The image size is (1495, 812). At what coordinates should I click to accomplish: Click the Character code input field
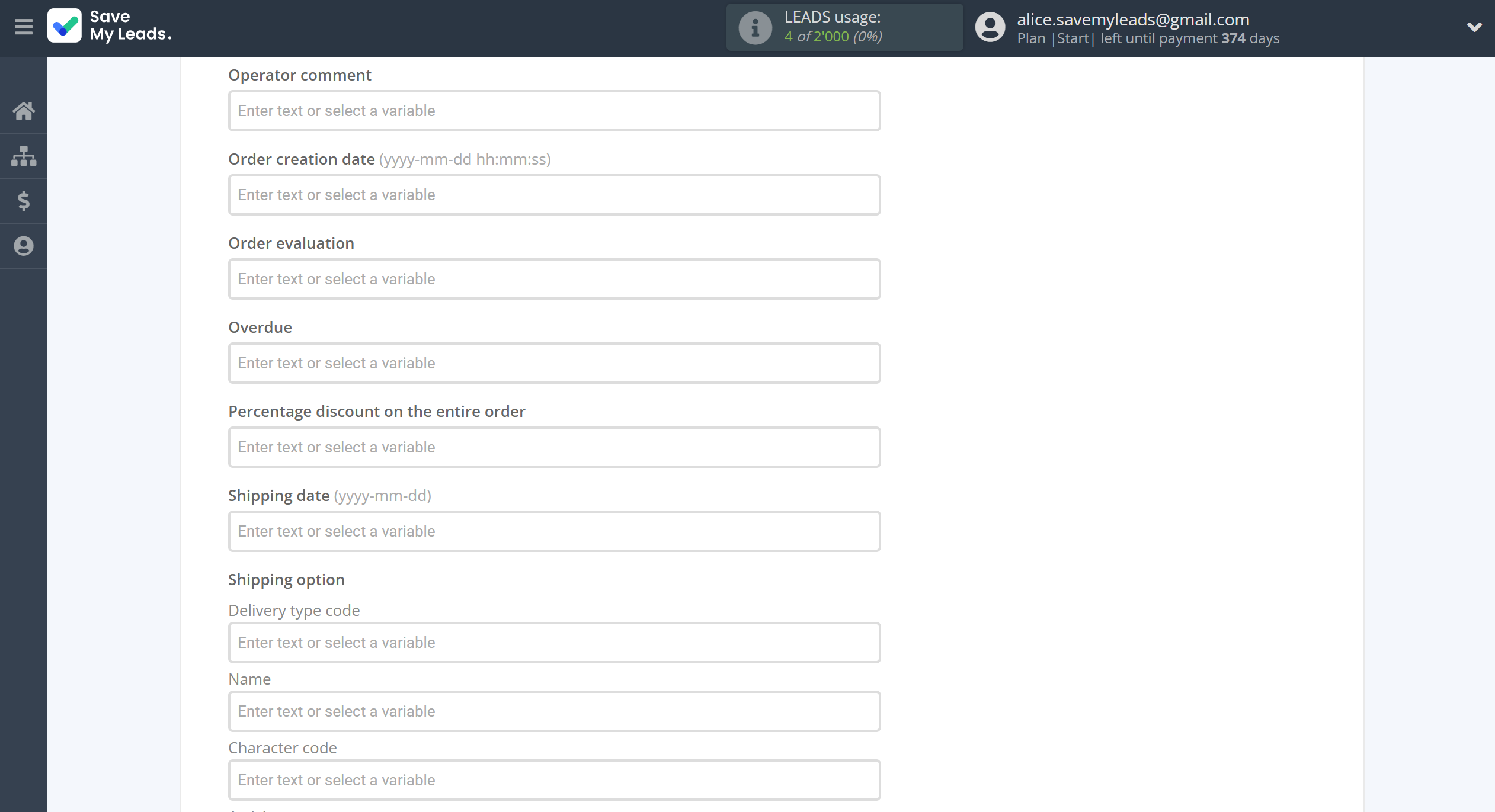(553, 780)
